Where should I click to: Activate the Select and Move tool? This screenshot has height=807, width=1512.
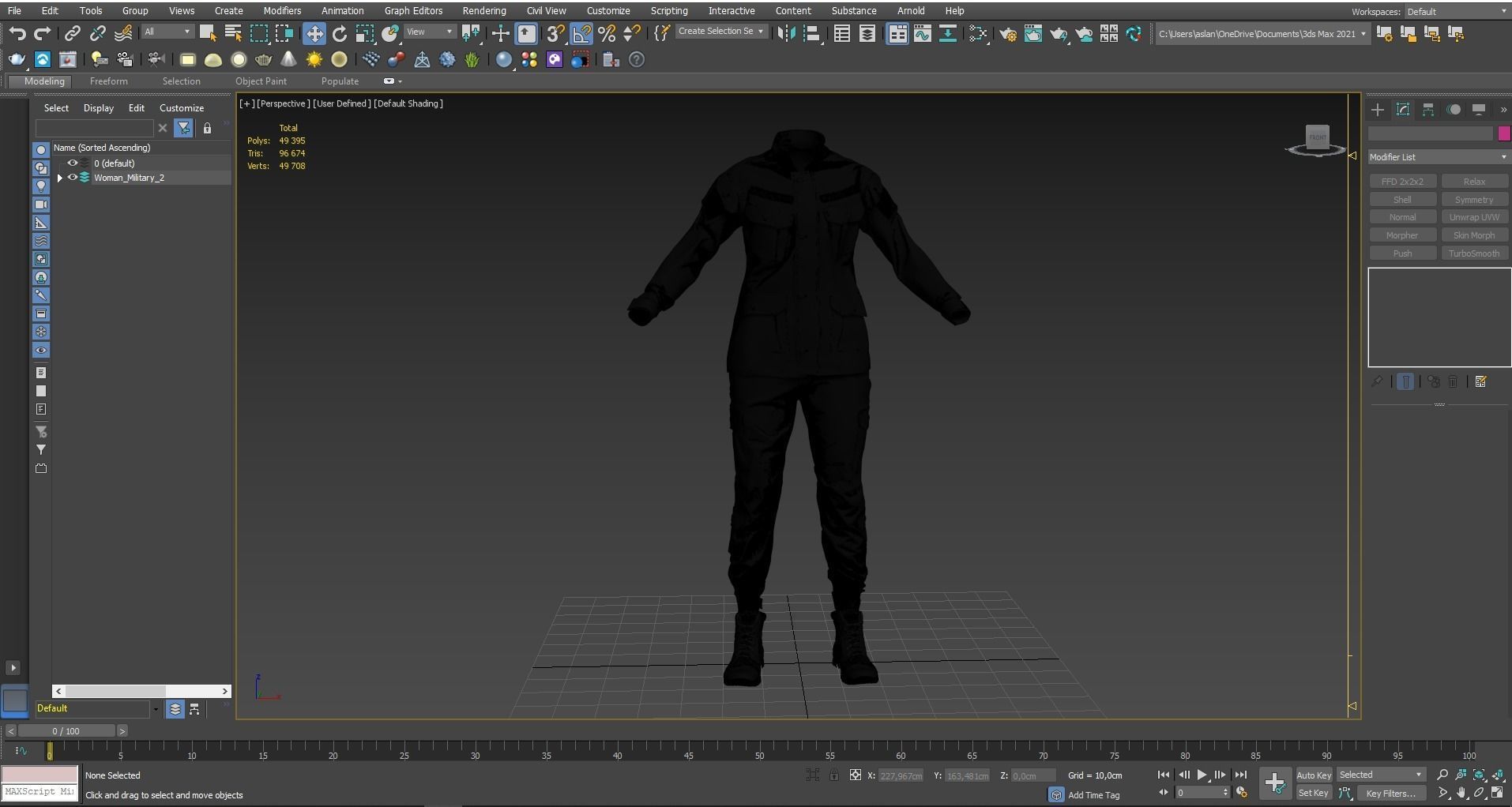(x=314, y=33)
